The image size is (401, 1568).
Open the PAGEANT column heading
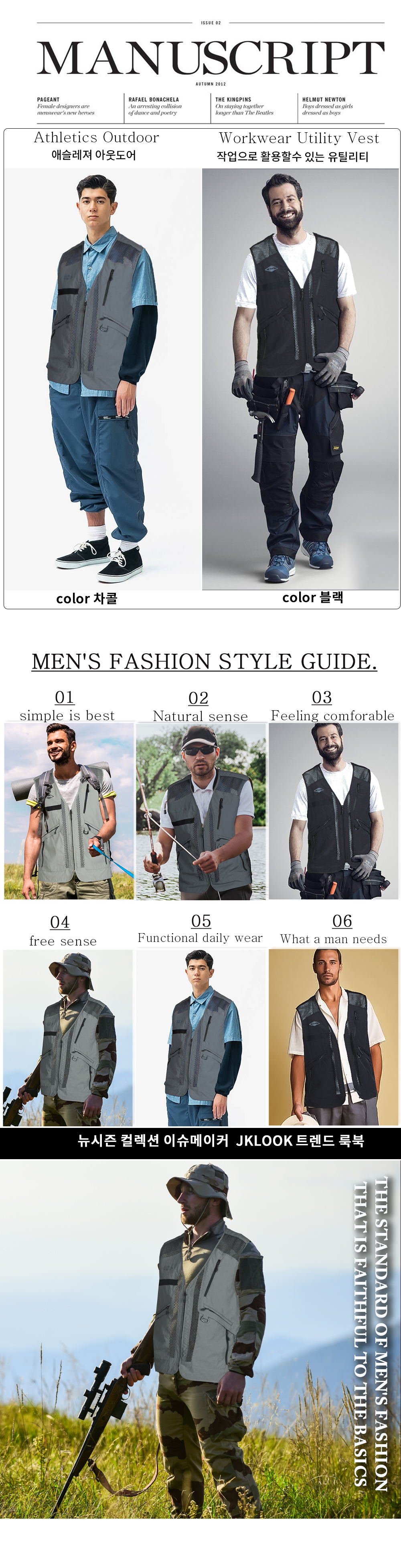pos(49,99)
